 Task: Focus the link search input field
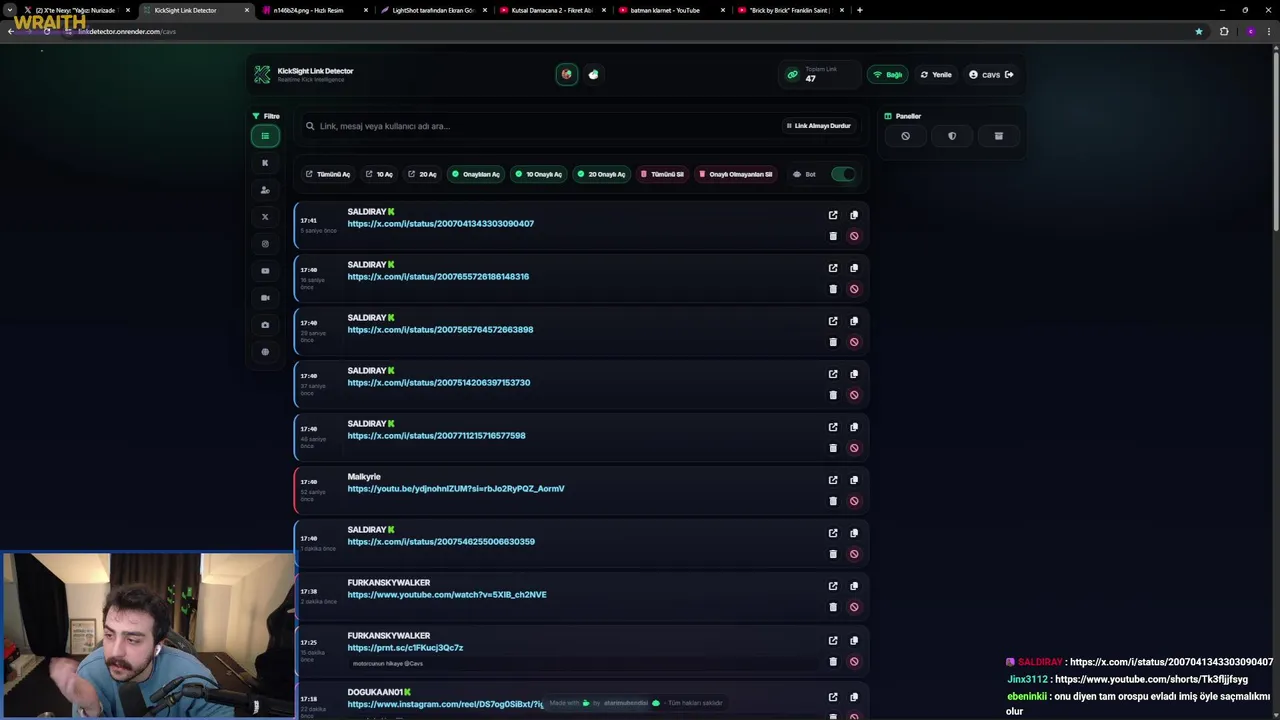540,126
